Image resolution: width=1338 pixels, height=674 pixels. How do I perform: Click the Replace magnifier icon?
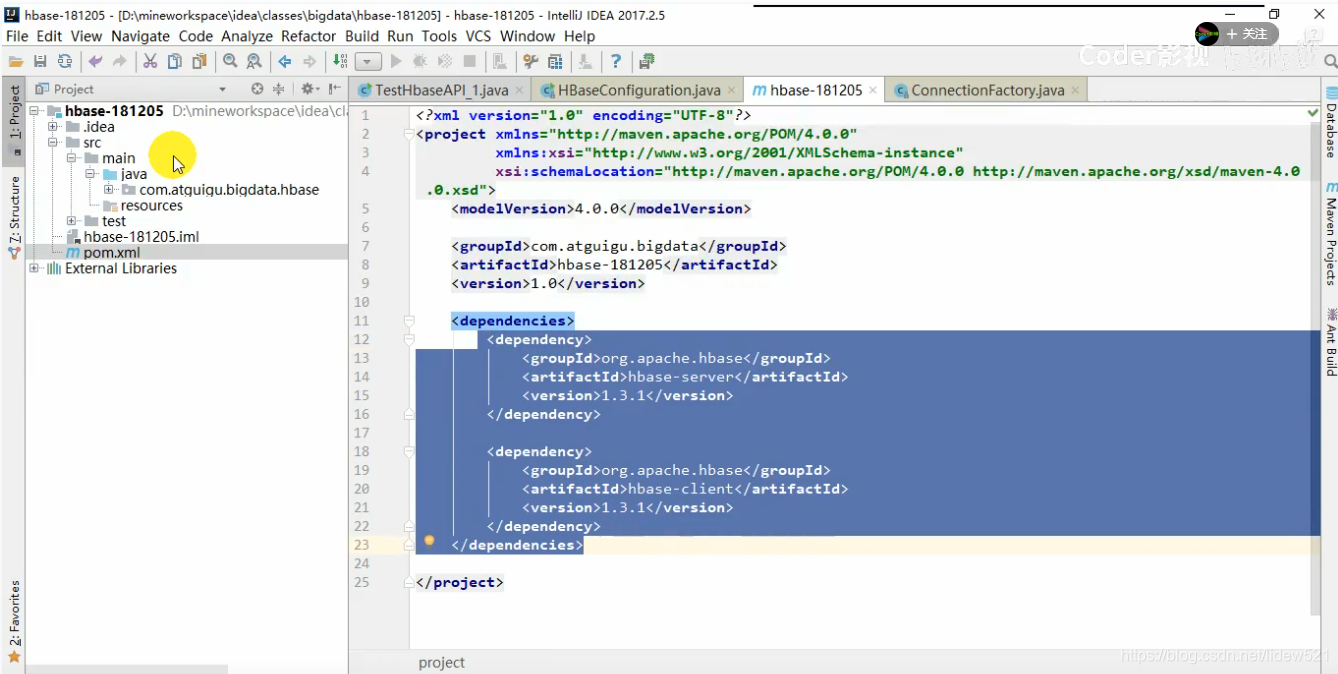(254, 62)
